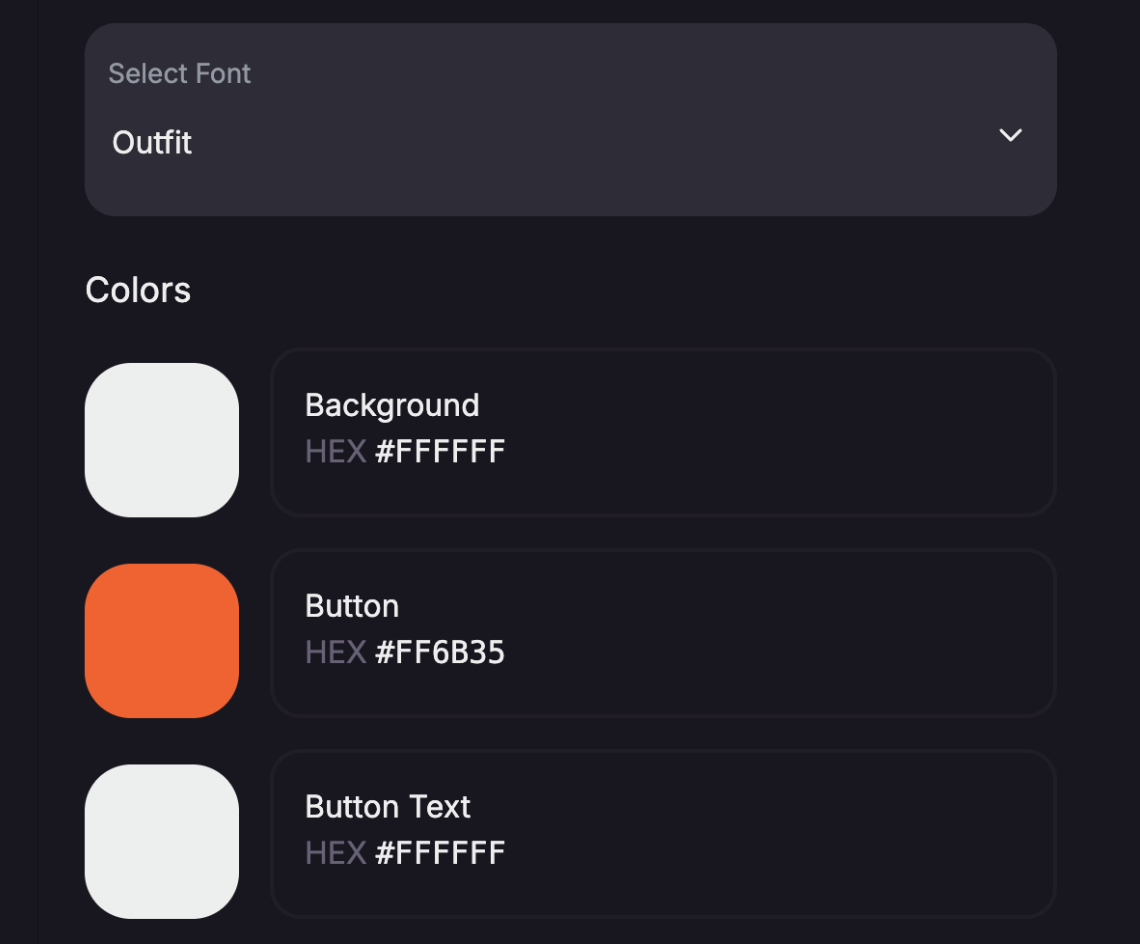Click the "Background" field label

pos(392,405)
